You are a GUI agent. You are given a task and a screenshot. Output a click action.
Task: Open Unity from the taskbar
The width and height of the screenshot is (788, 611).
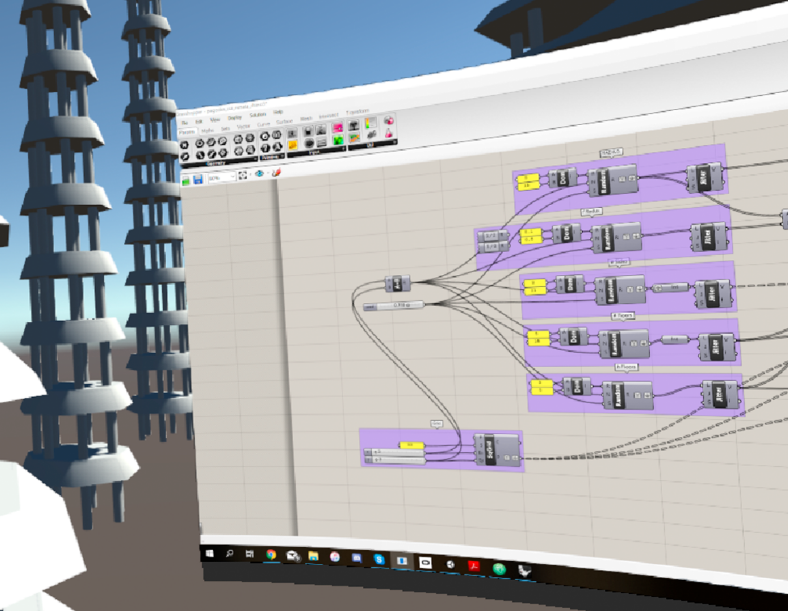point(450,564)
